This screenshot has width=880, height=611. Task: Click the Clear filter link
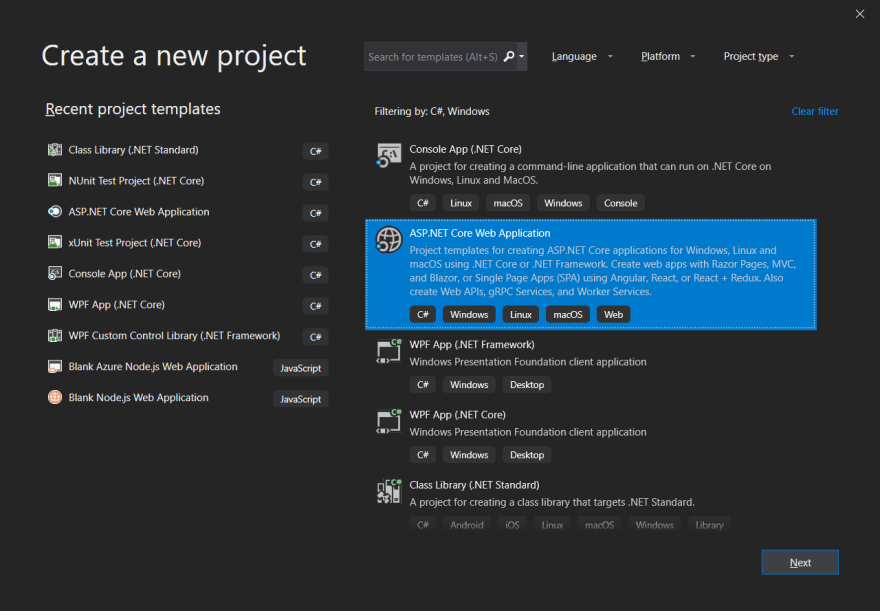coord(814,111)
